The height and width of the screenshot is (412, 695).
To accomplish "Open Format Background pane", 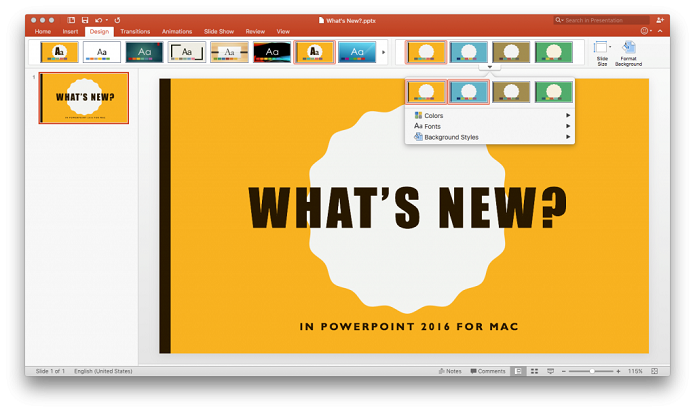I will (629, 53).
